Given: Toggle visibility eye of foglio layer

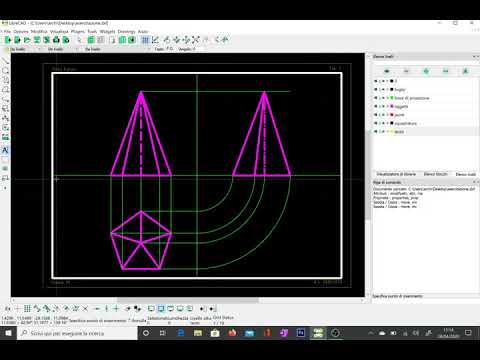Looking at the screenshot, I should point(376,89).
